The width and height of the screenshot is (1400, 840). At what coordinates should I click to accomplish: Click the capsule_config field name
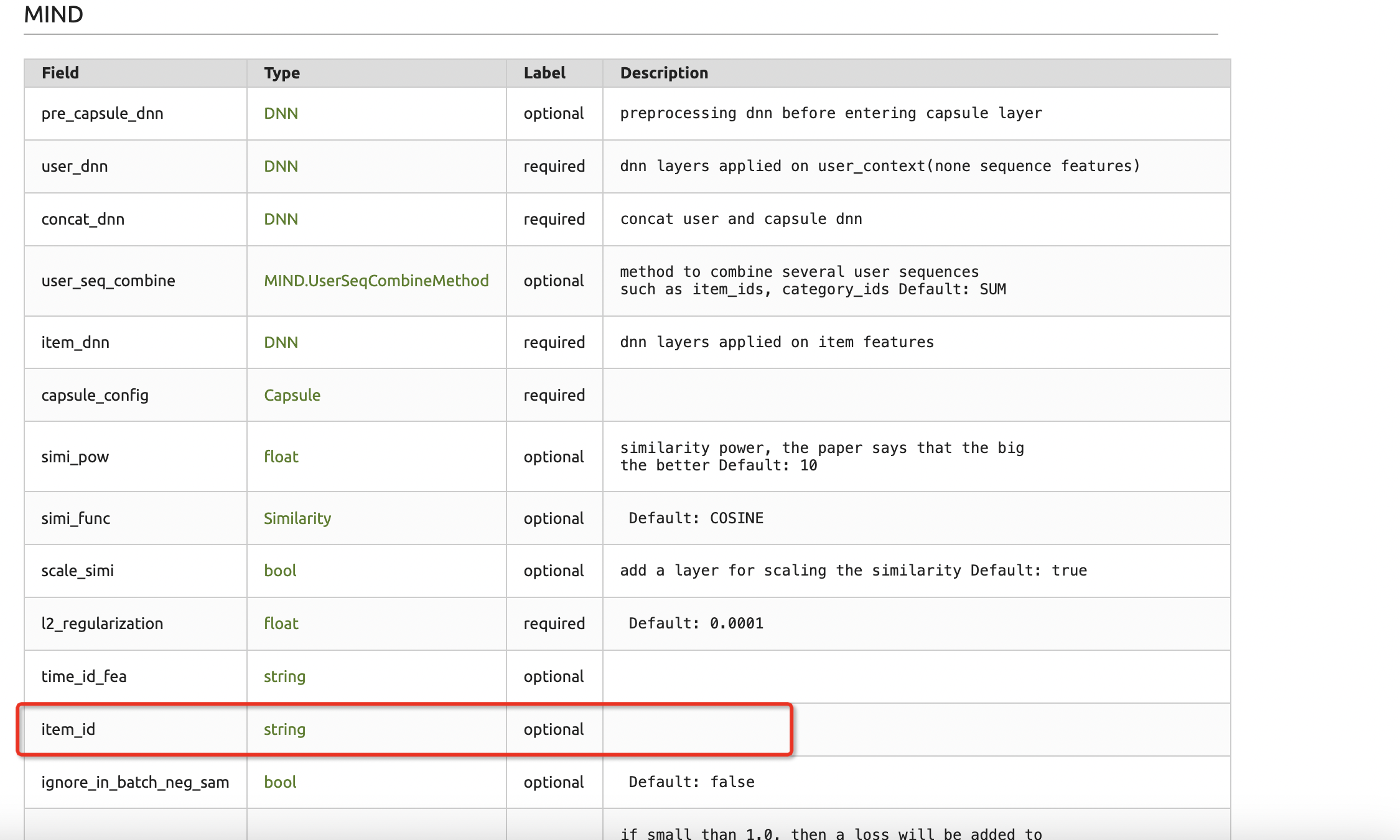click(x=95, y=395)
